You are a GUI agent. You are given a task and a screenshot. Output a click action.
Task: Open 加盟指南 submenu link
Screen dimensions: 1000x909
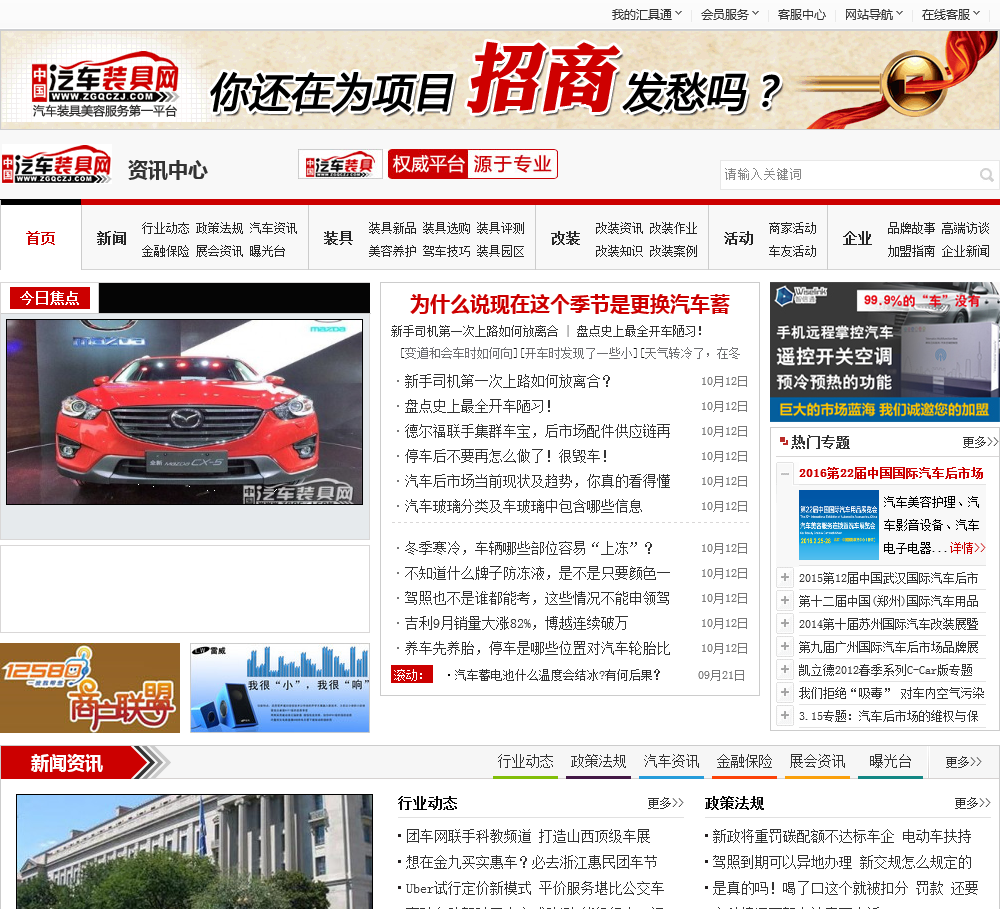(x=911, y=251)
